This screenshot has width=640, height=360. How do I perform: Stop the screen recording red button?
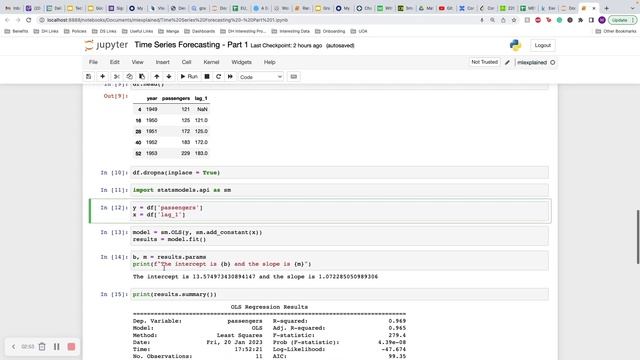tap(71, 347)
